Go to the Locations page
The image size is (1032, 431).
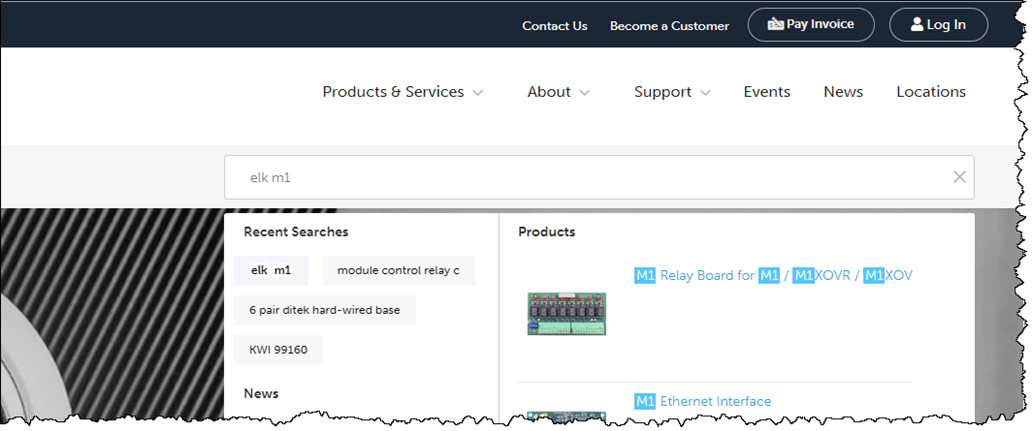click(931, 92)
